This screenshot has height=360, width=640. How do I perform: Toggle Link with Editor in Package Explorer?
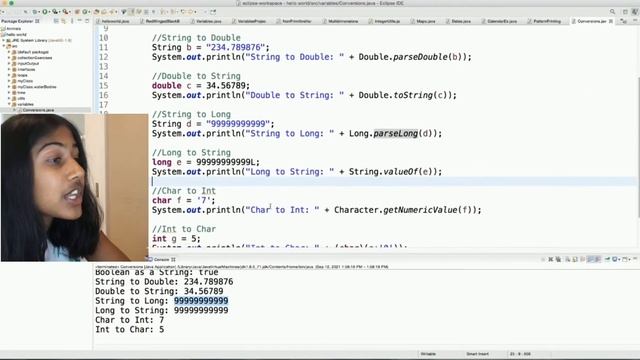pos(64,21)
